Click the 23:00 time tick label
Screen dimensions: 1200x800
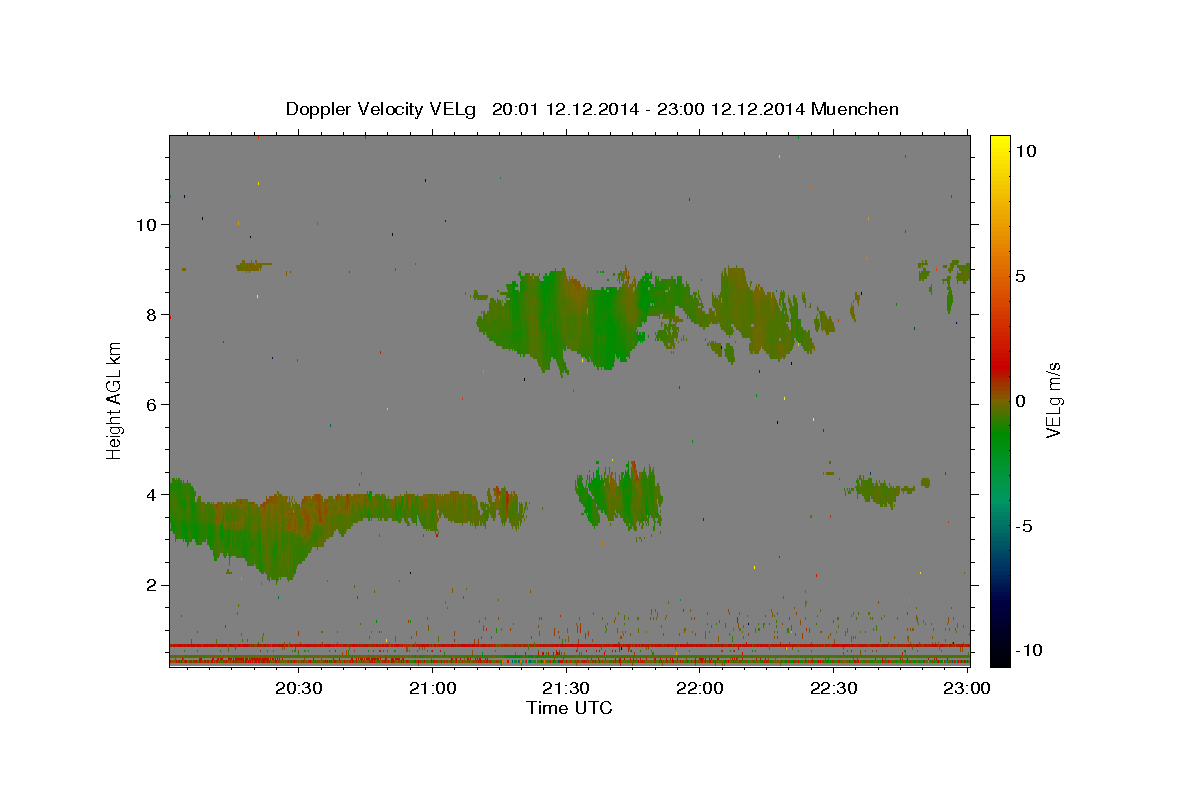(966, 688)
